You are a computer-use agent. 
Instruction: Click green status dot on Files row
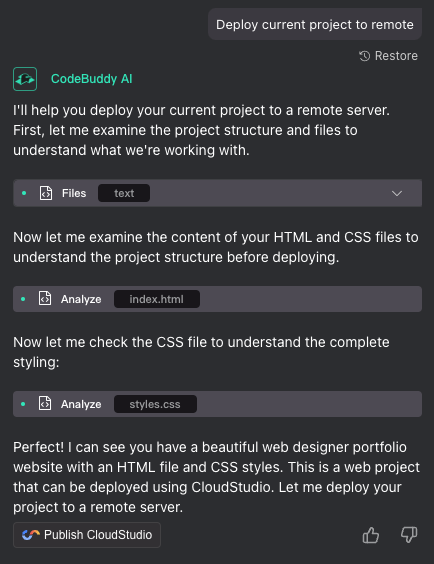tap(24, 193)
